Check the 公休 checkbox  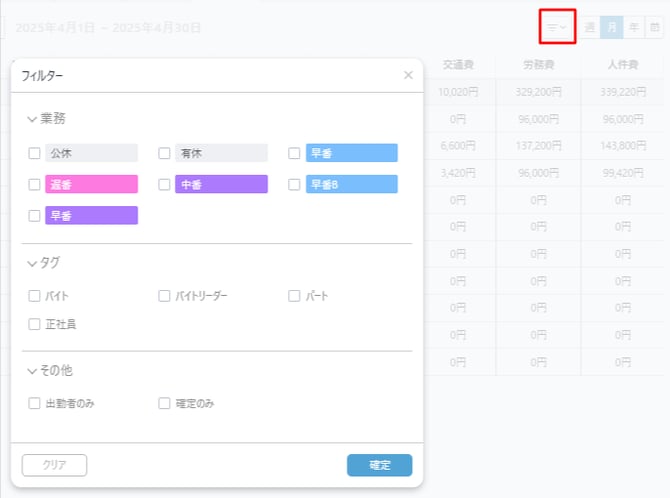(35, 154)
